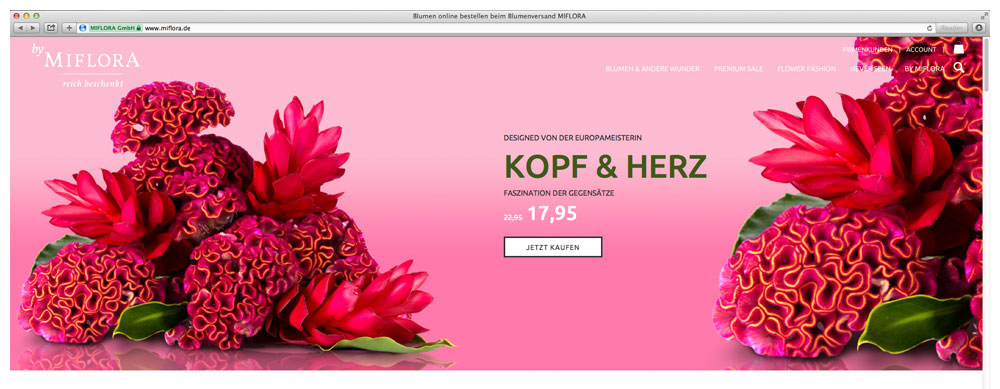
Task: Click the Reader button in address bar
Action: pos(953,28)
